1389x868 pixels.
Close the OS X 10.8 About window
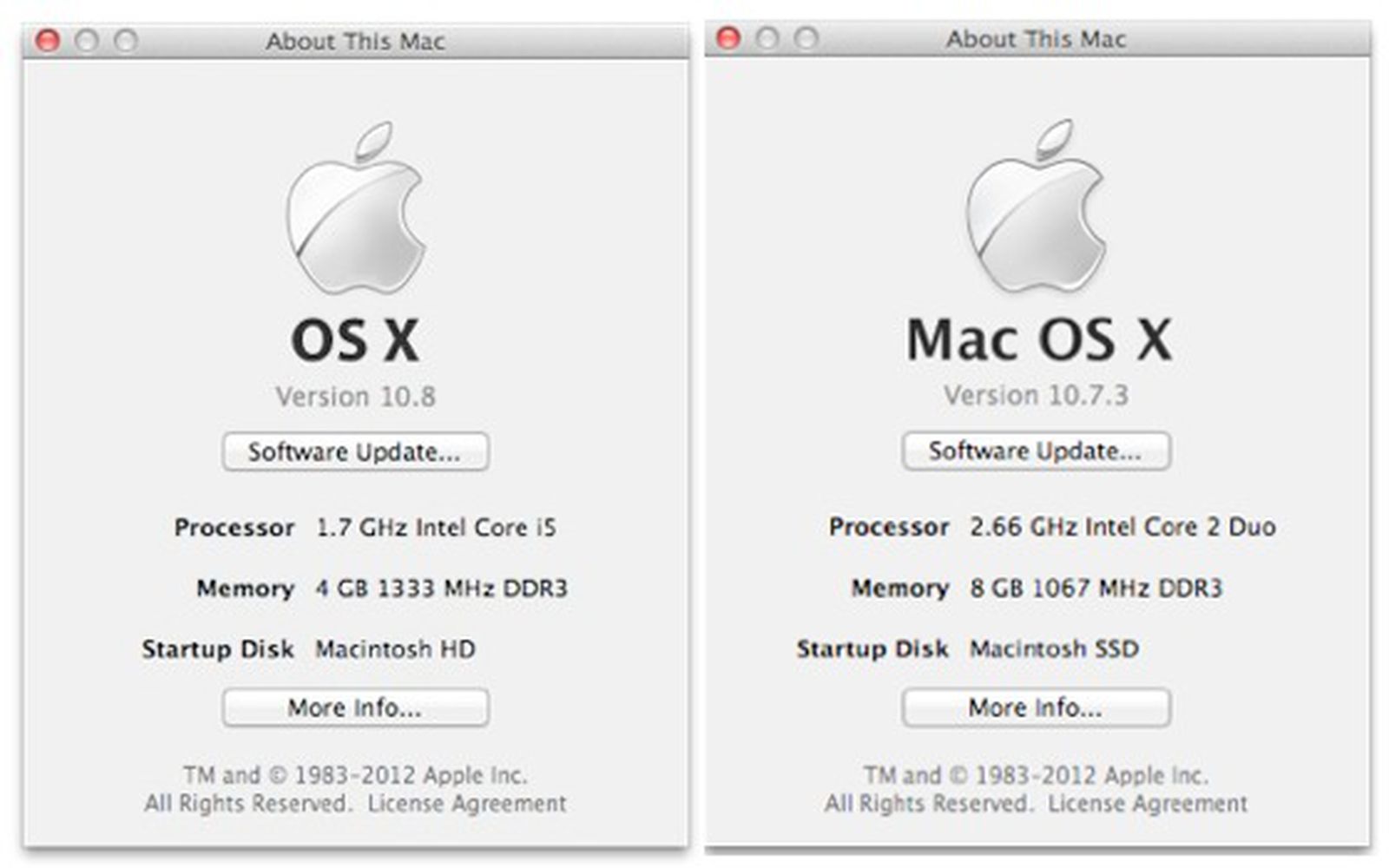point(48,41)
